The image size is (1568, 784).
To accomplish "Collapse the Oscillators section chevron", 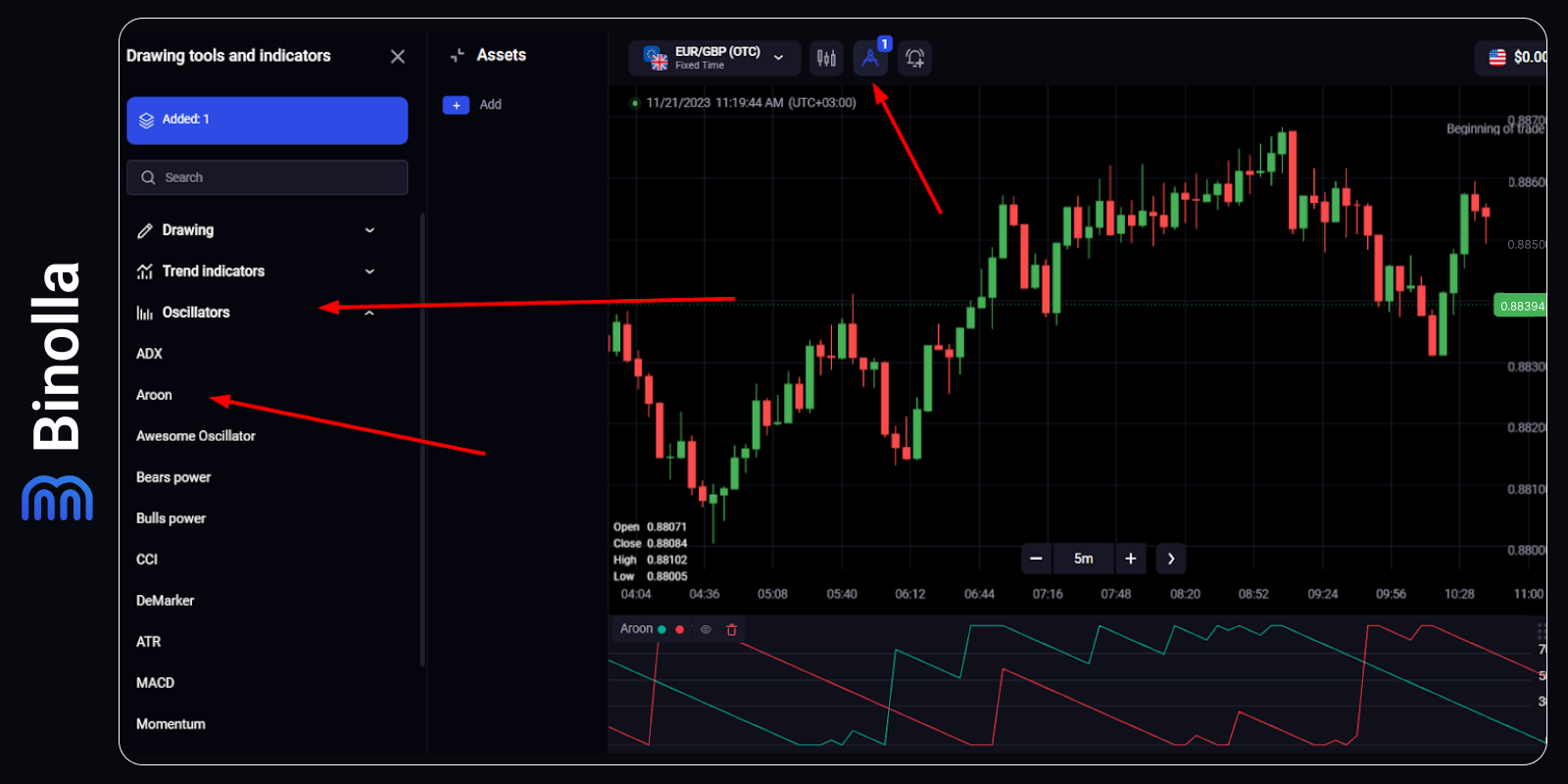I will pyautogui.click(x=369, y=314).
